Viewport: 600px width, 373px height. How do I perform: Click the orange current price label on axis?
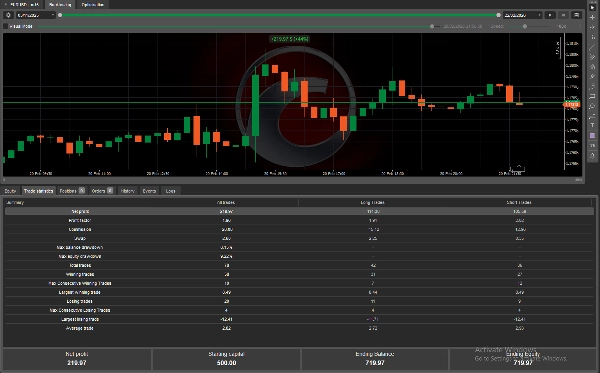572,104
